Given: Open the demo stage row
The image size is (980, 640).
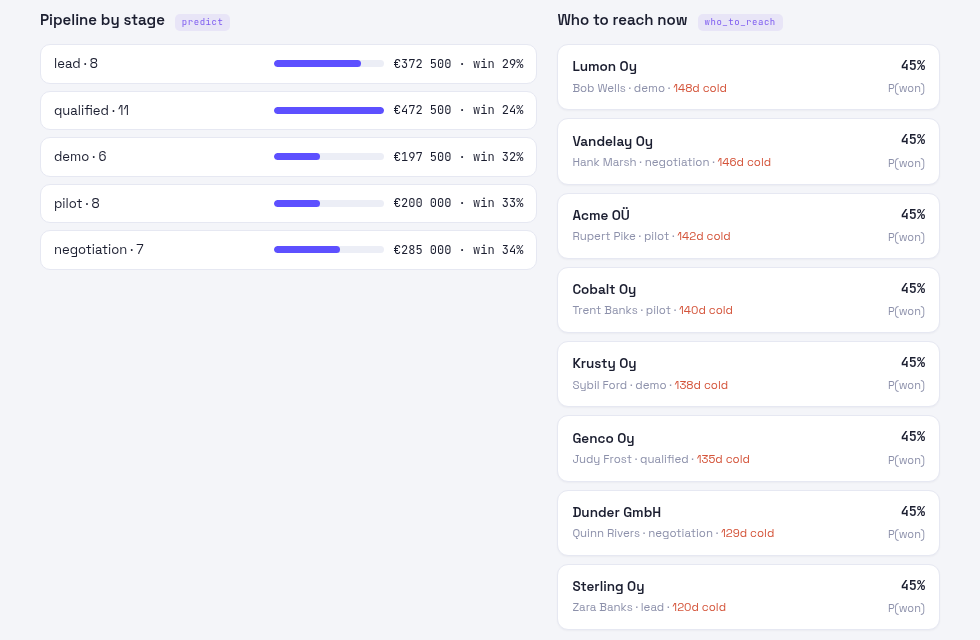Looking at the screenshot, I should pyautogui.click(x=288, y=157).
